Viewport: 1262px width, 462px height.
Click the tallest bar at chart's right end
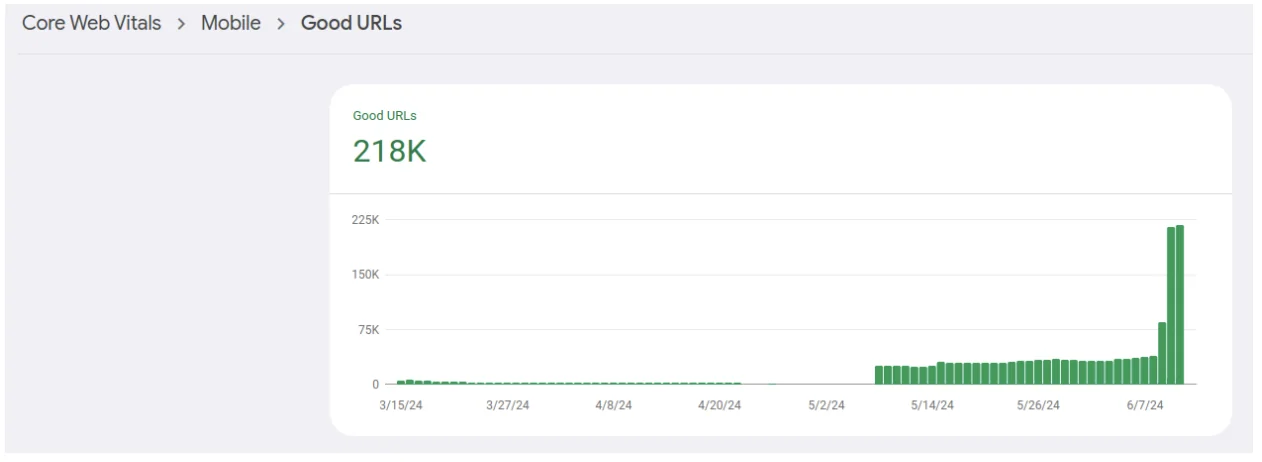point(1180,305)
